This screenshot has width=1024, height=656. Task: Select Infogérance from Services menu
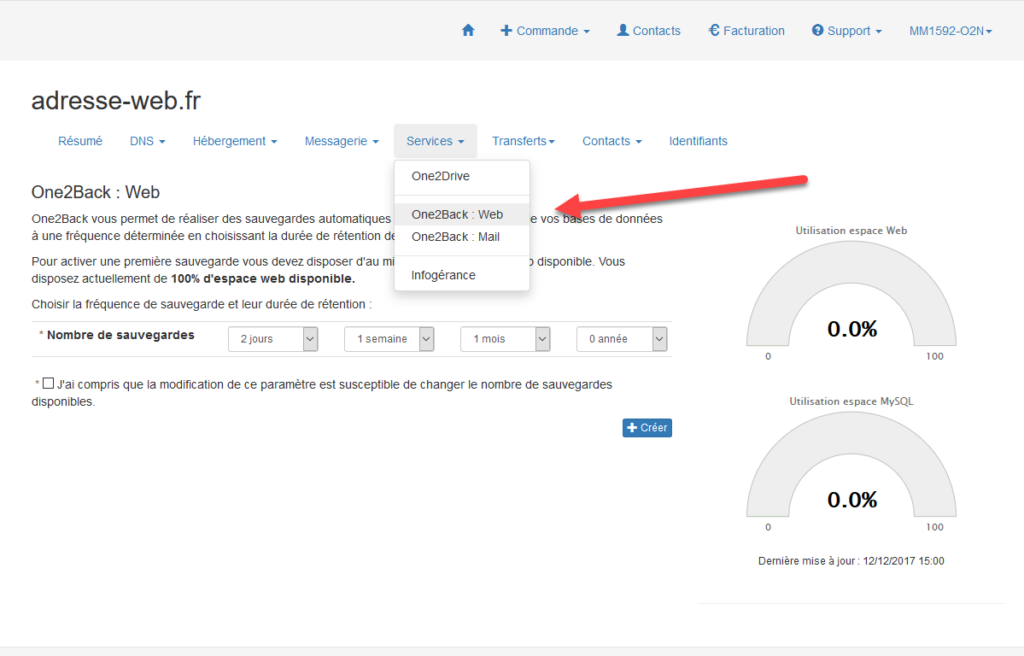(462, 276)
